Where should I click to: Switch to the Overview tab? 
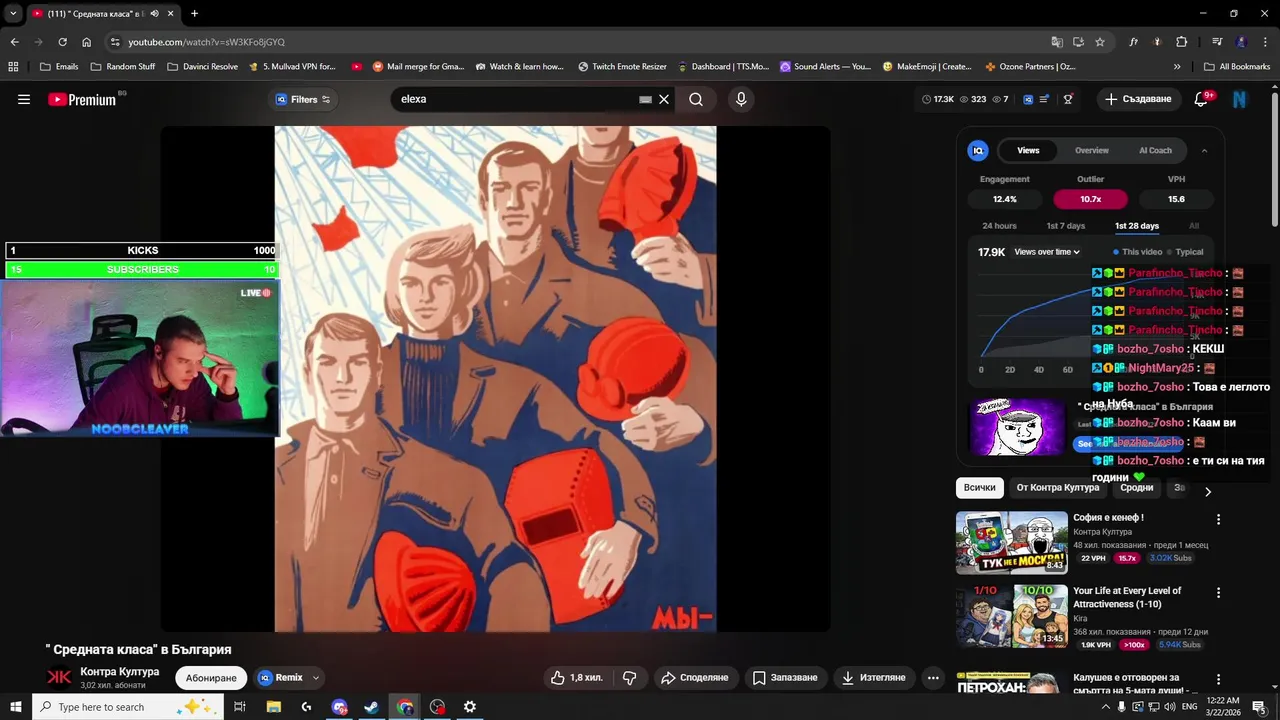1092,150
